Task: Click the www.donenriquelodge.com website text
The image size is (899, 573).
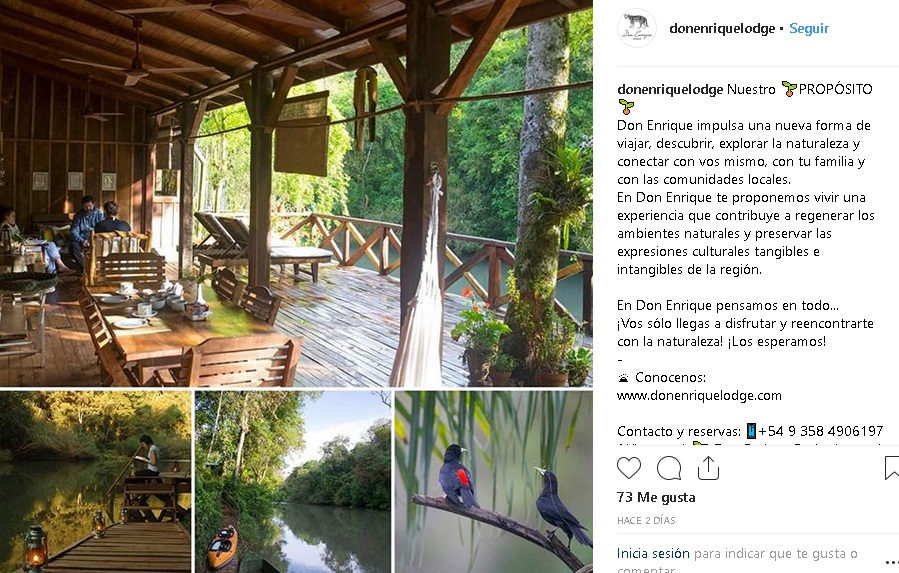Action: 699,396
